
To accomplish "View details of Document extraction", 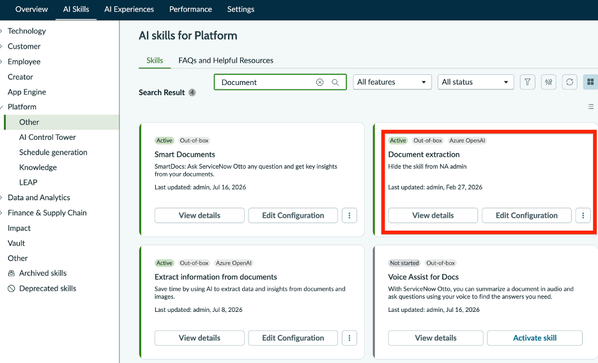I will tap(433, 215).
